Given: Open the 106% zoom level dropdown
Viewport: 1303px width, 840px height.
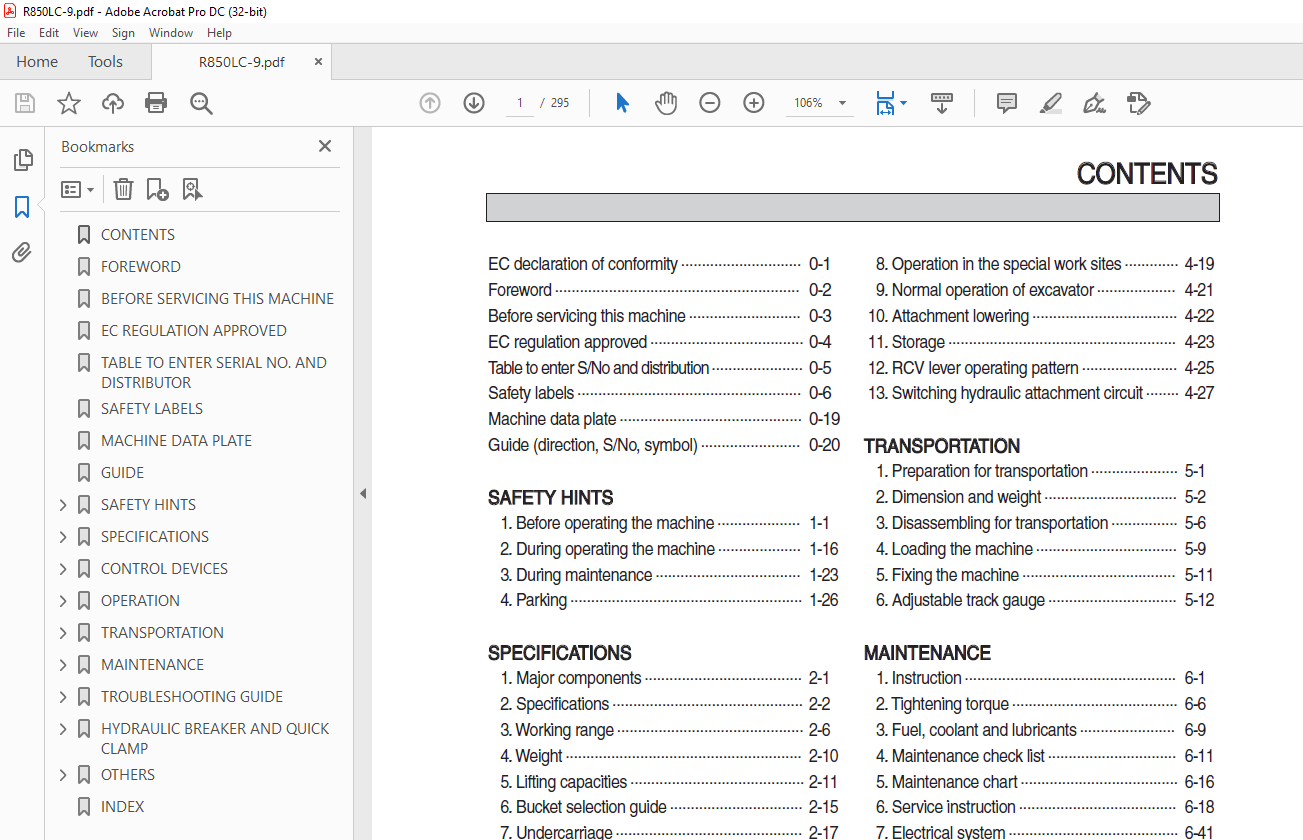Looking at the screenshot, I should [842, 103].
